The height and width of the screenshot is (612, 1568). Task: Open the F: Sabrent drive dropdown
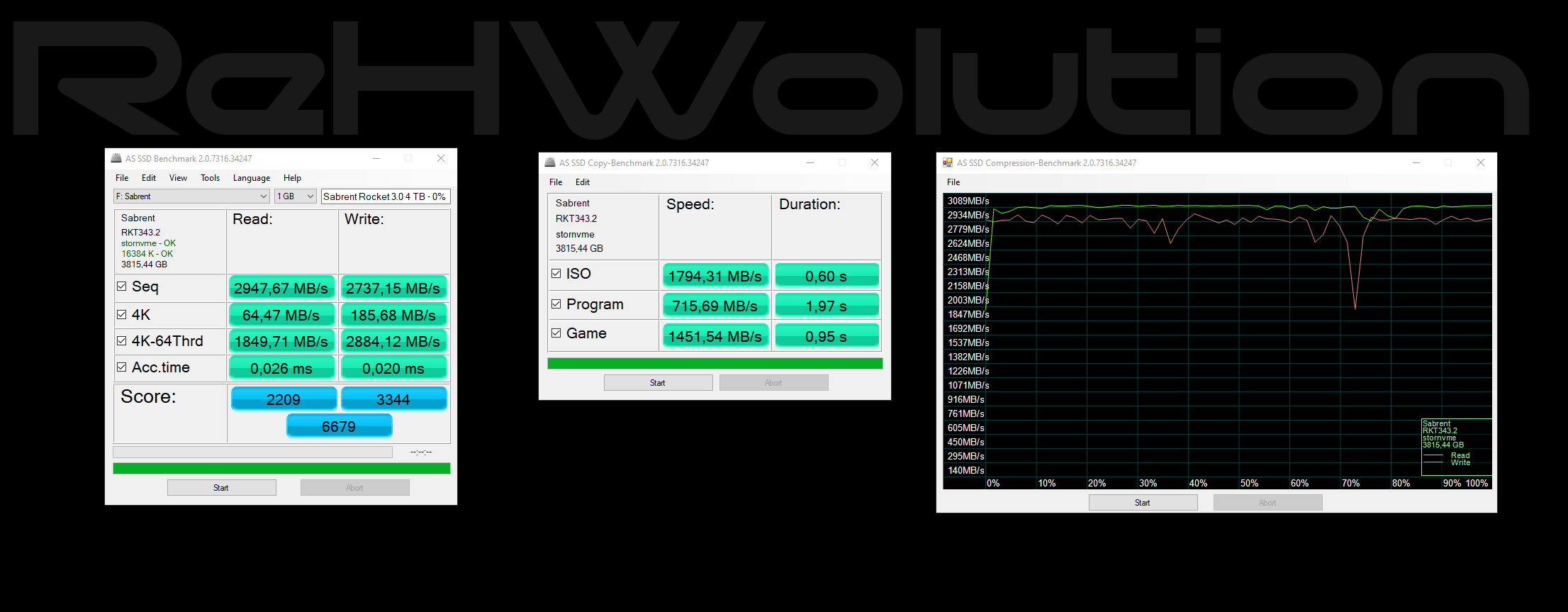pyautogui.click(x=191, y=196)
